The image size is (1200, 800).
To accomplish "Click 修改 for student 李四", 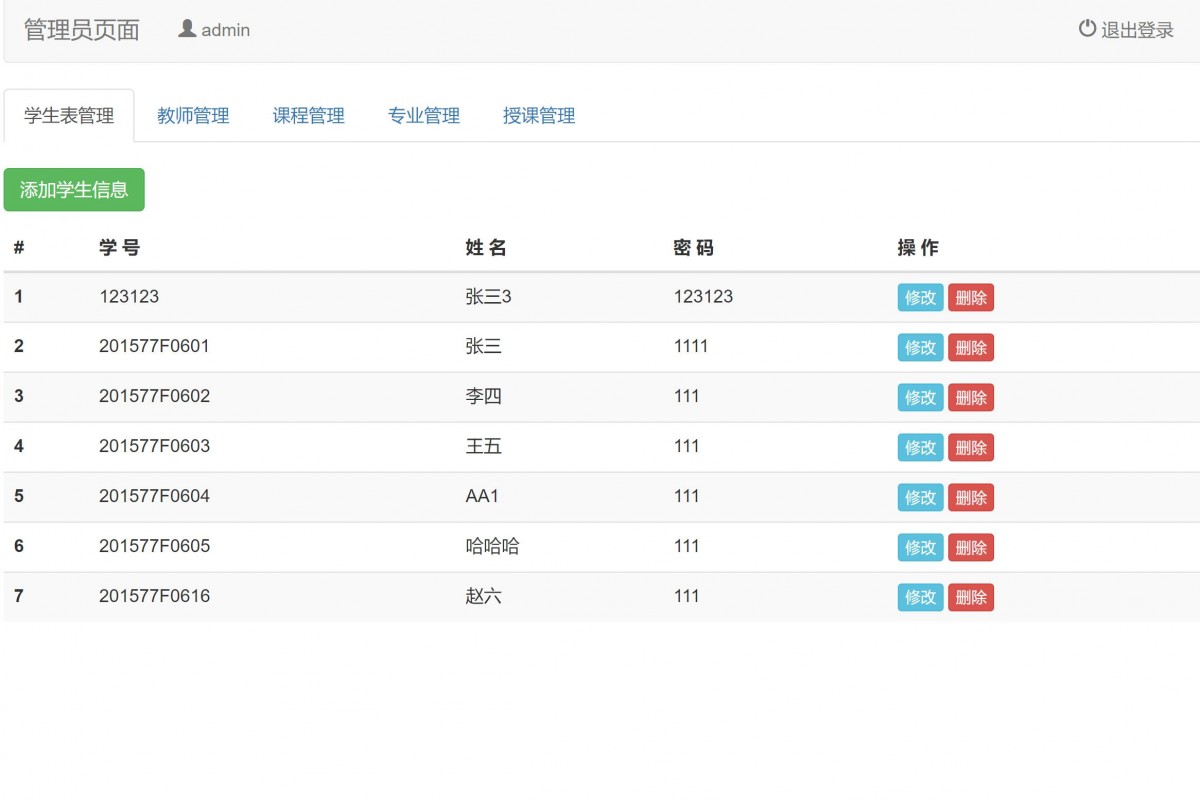I will [x=919, y=397].
